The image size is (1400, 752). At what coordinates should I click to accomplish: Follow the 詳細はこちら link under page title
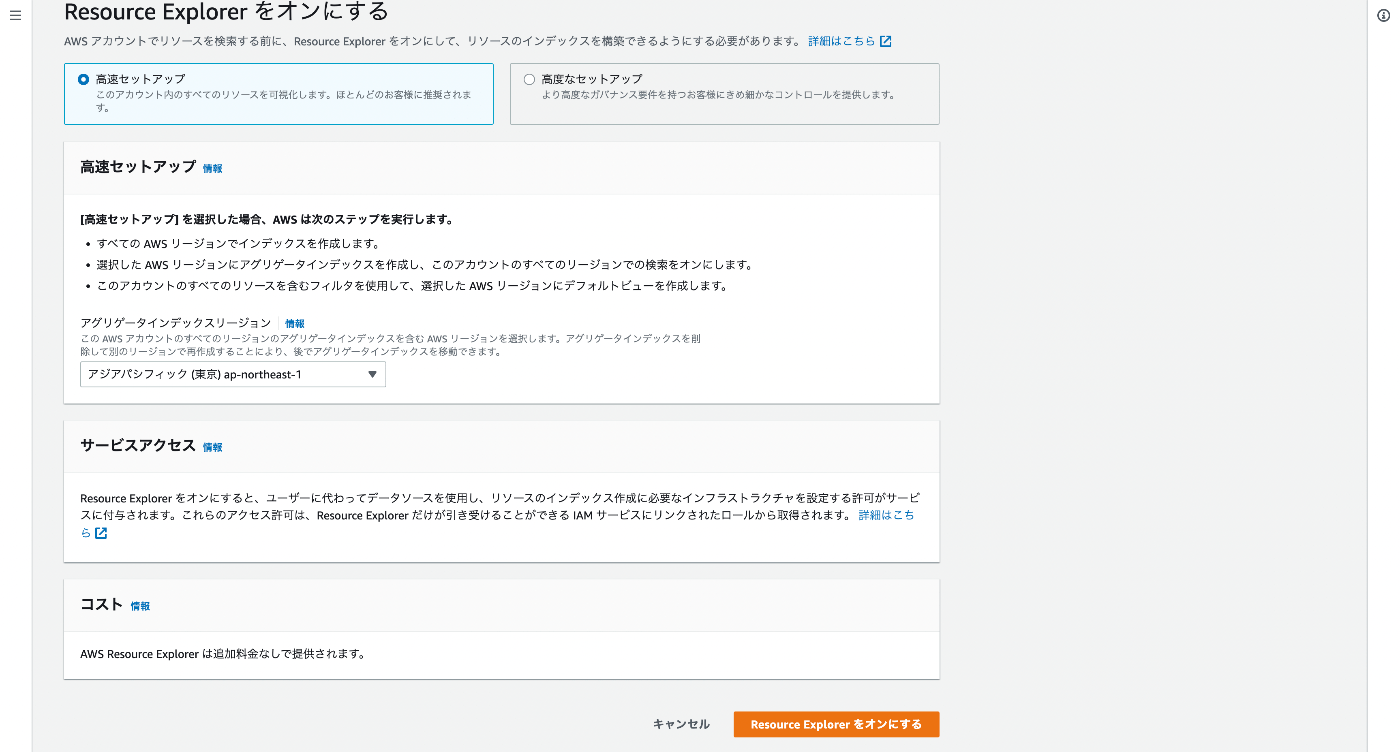pos(842,42)
